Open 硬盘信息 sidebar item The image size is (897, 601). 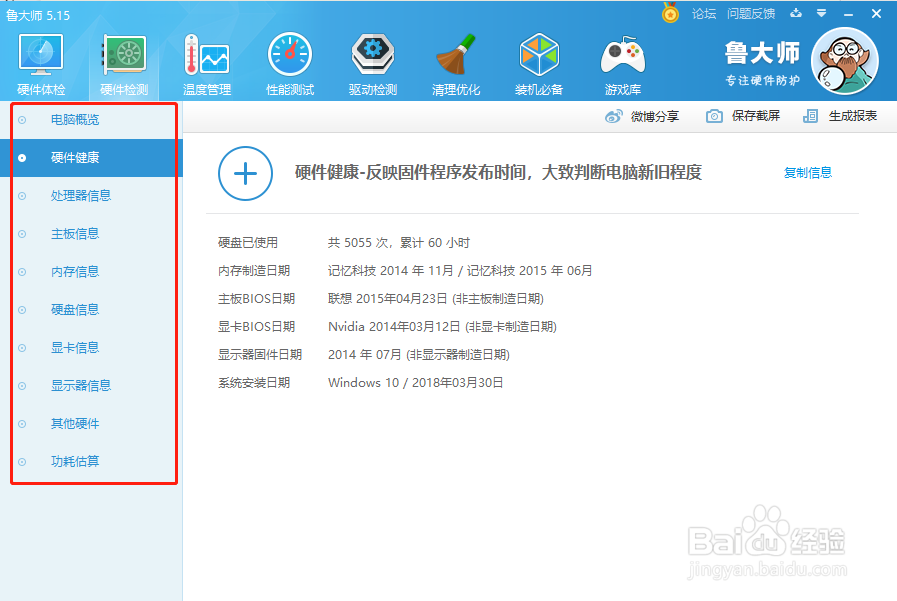coord(75,310)
